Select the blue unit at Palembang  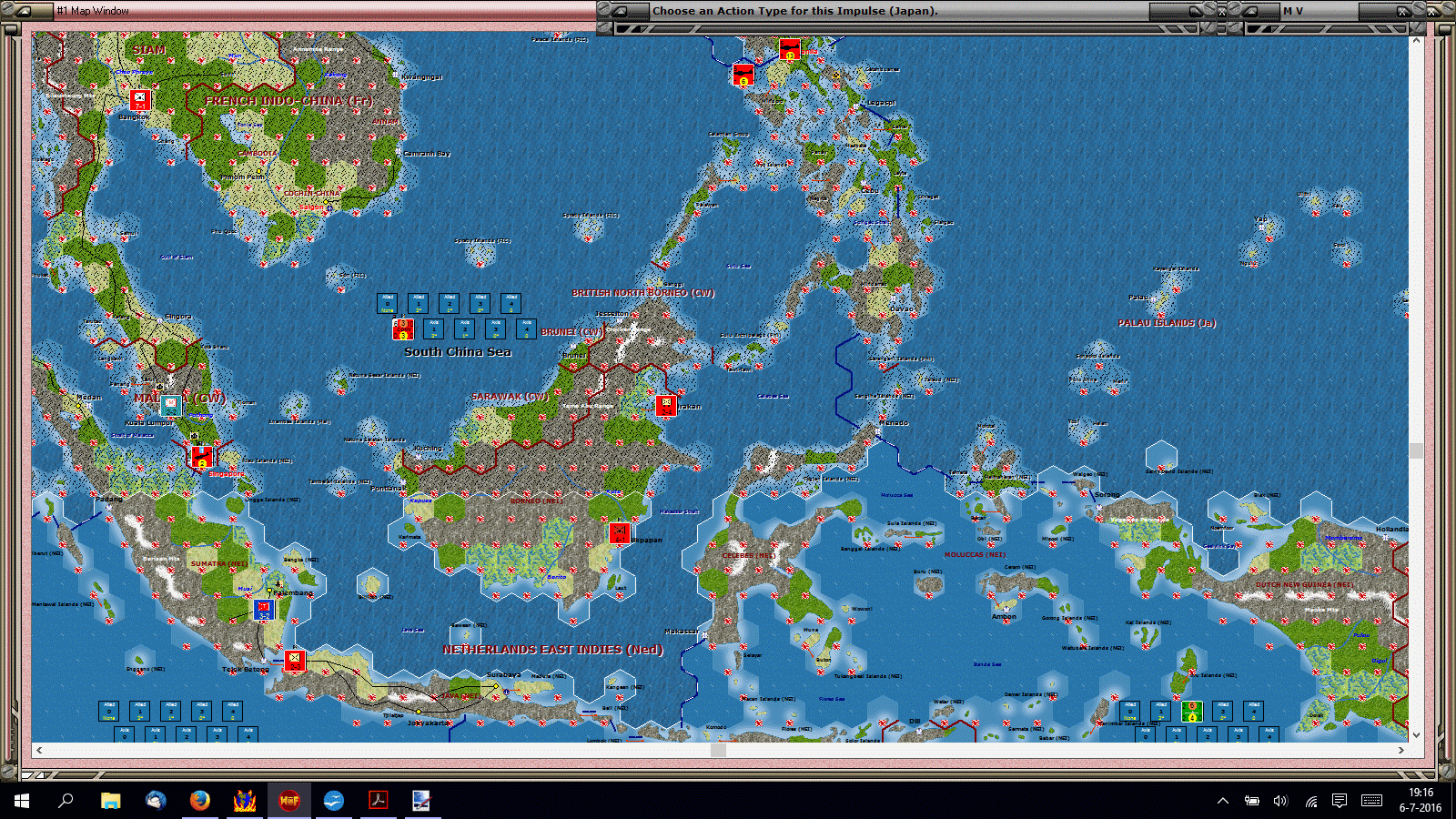[264, 609]
